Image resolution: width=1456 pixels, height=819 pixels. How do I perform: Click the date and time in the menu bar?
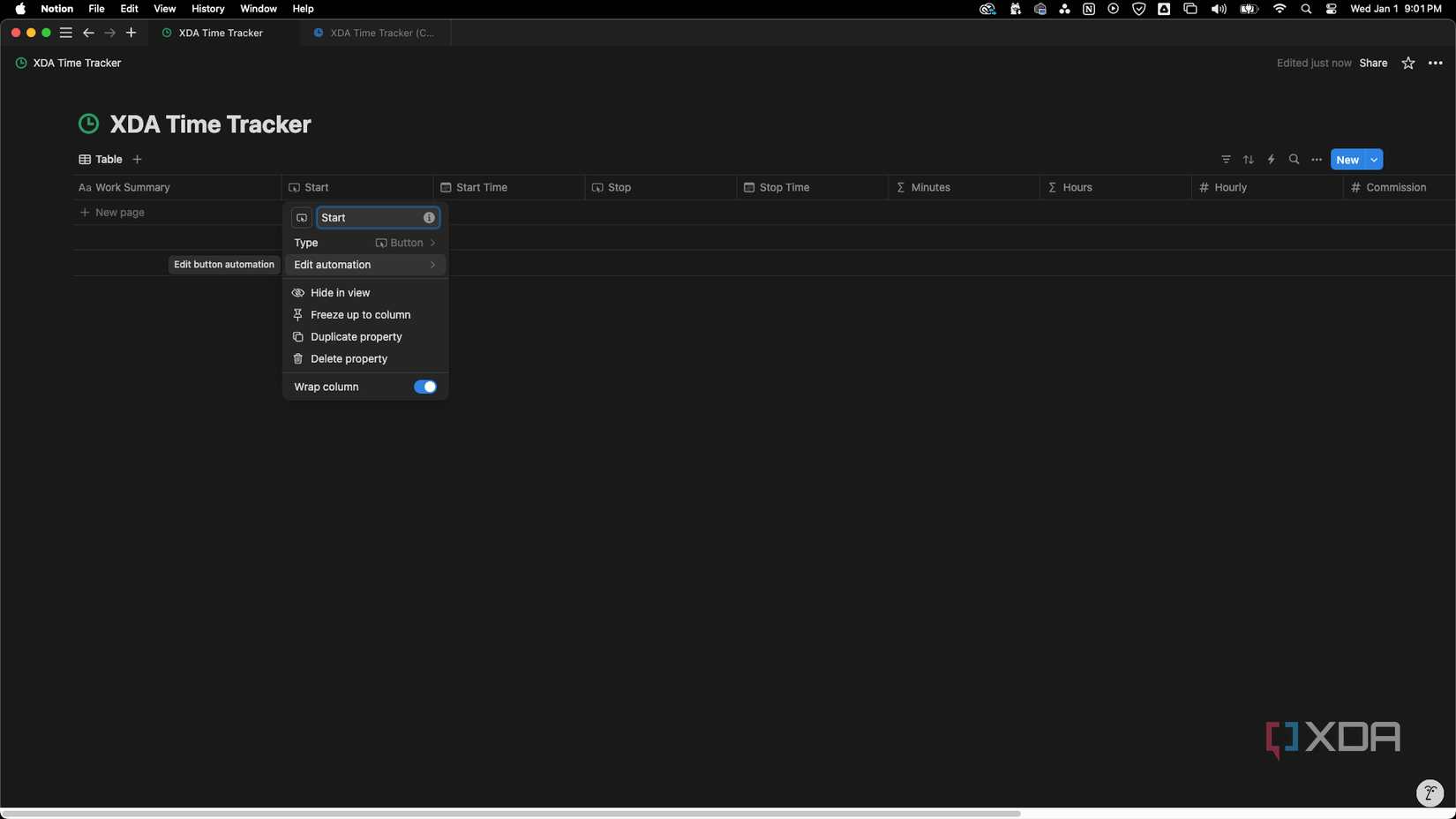click(1396, 9)
